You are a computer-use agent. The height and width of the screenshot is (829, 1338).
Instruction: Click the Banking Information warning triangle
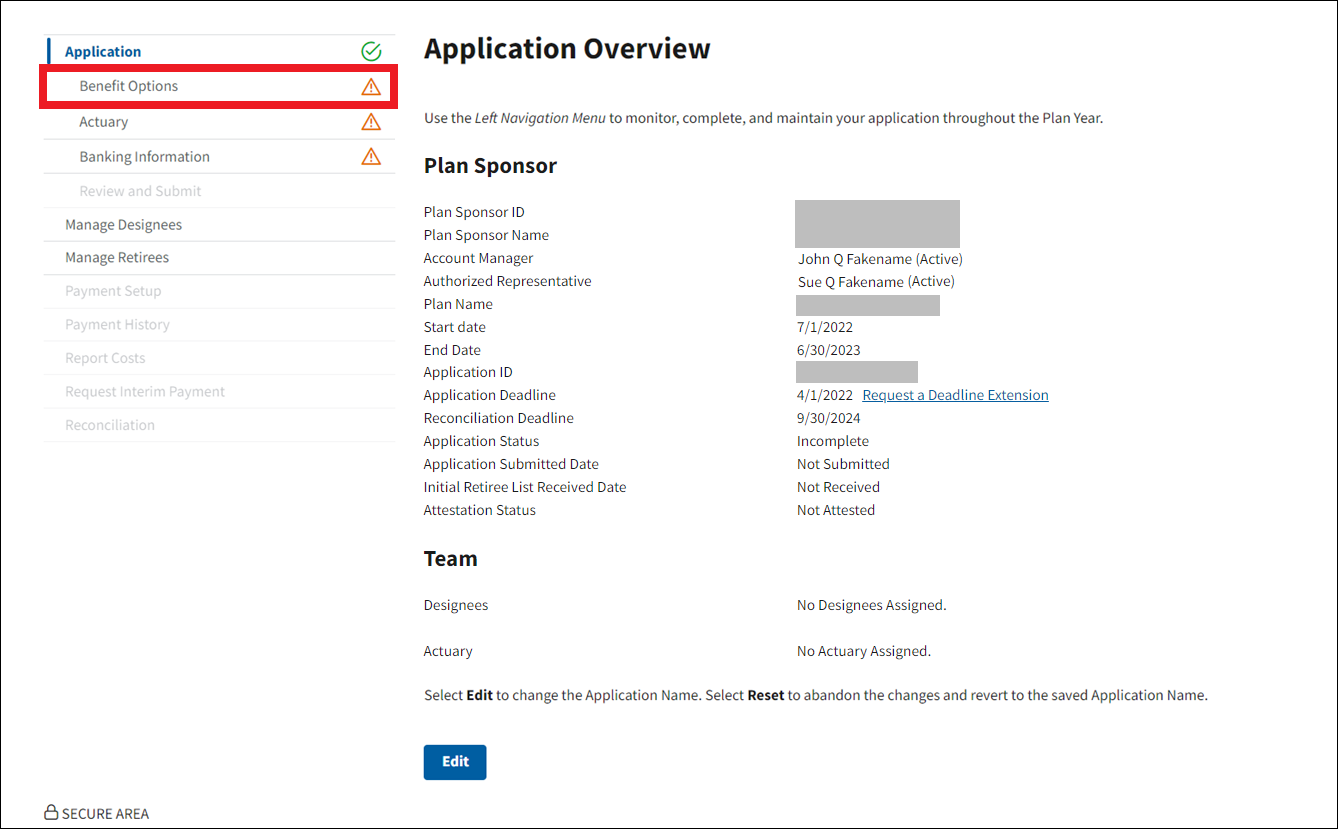pyautogui.click(x=371, y=157)
